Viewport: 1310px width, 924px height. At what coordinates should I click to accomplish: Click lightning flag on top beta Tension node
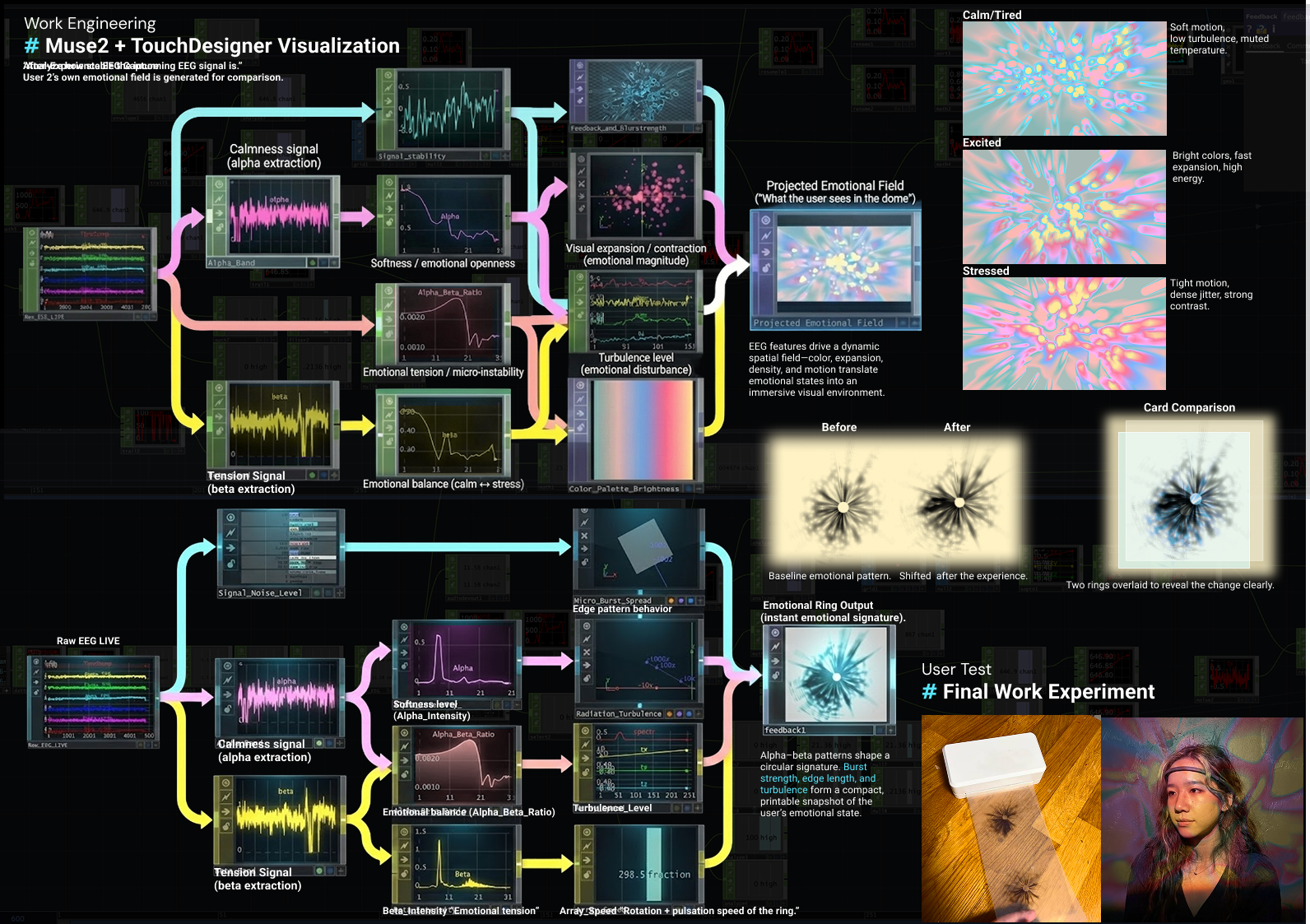(x=219, y=402)
